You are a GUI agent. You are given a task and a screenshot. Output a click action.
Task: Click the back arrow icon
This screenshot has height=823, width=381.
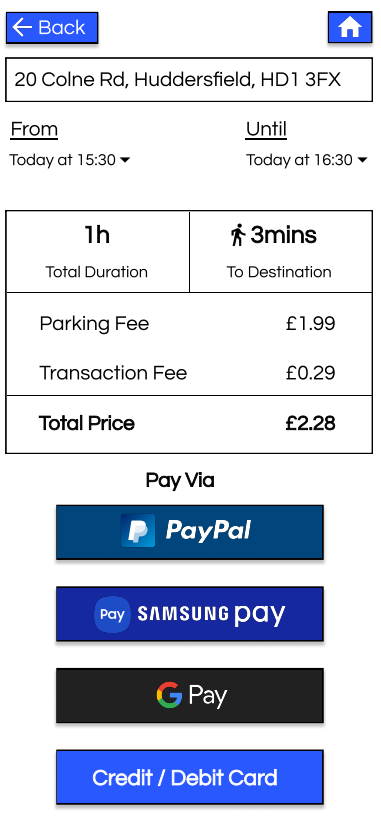pyautogui.click(x=22, y=27)
